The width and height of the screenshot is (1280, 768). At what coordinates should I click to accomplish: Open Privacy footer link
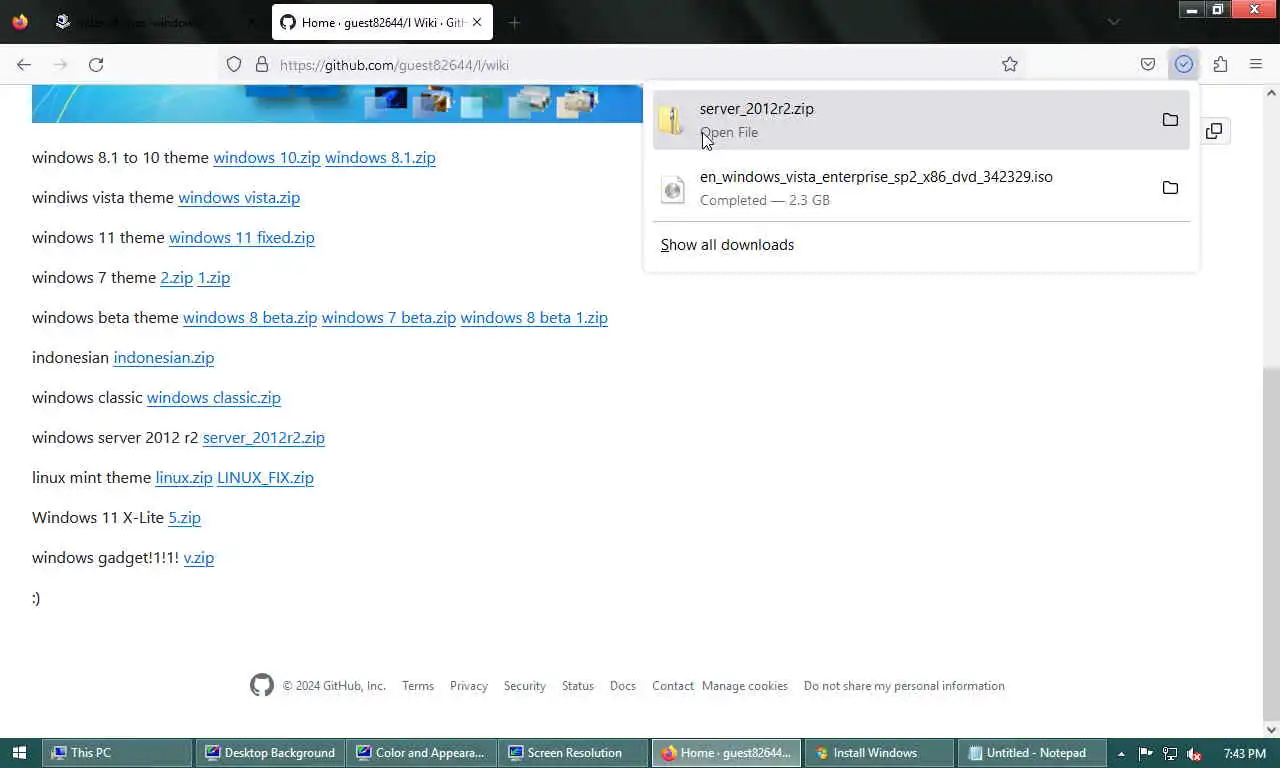tap(469, 686)
